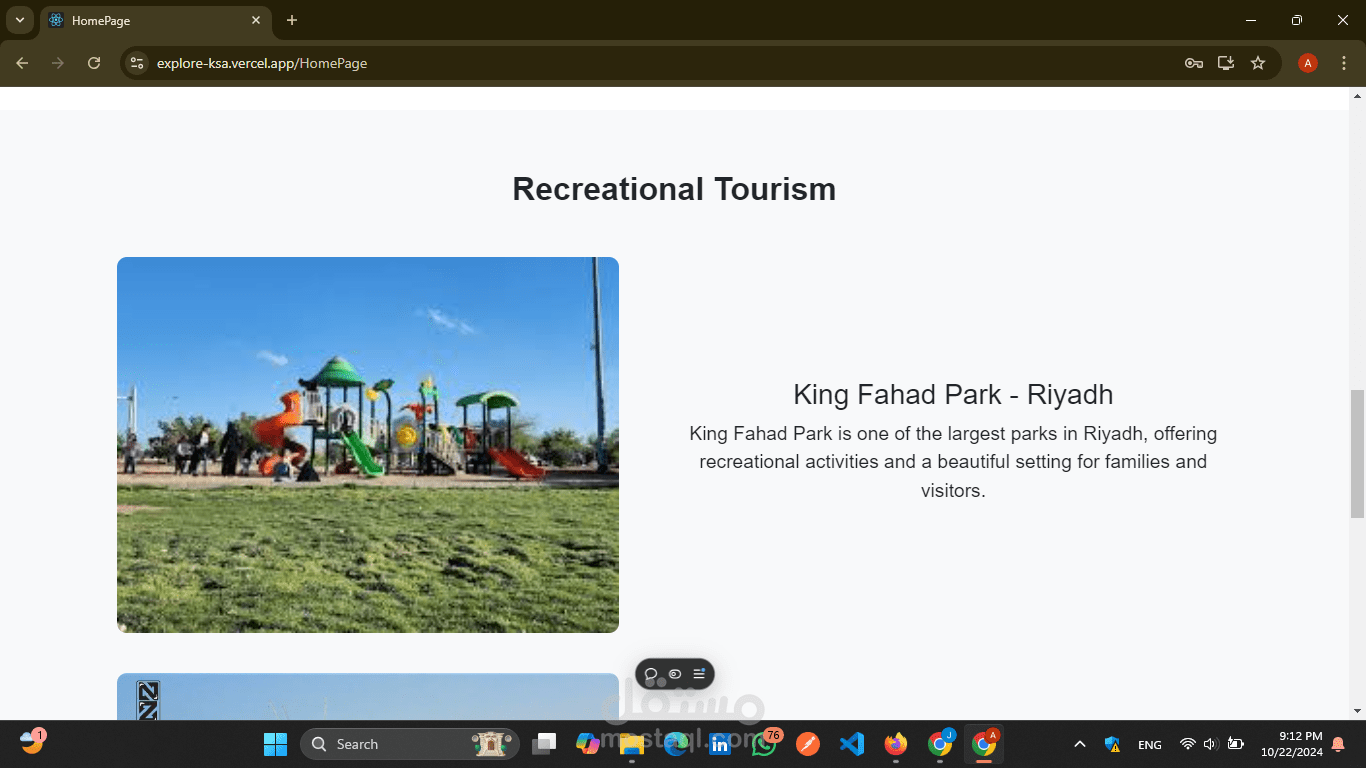The height and width of the screenshot is (768, 1366).
Task: Open Visual Studio Code from the taskbar
Action: click(852, 744)
